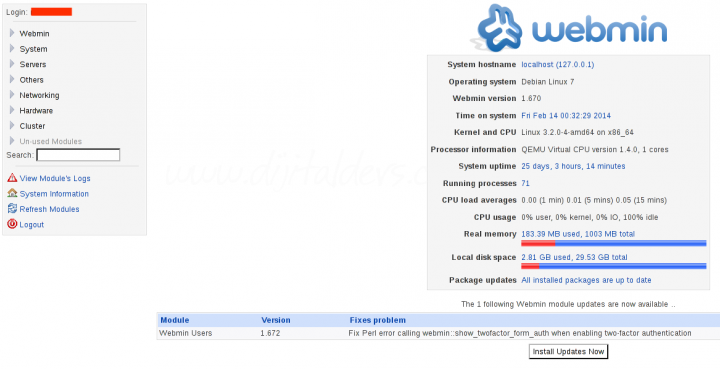Select the Webmin Users module cell
This screenshot has width=720, height=369.
186,333
